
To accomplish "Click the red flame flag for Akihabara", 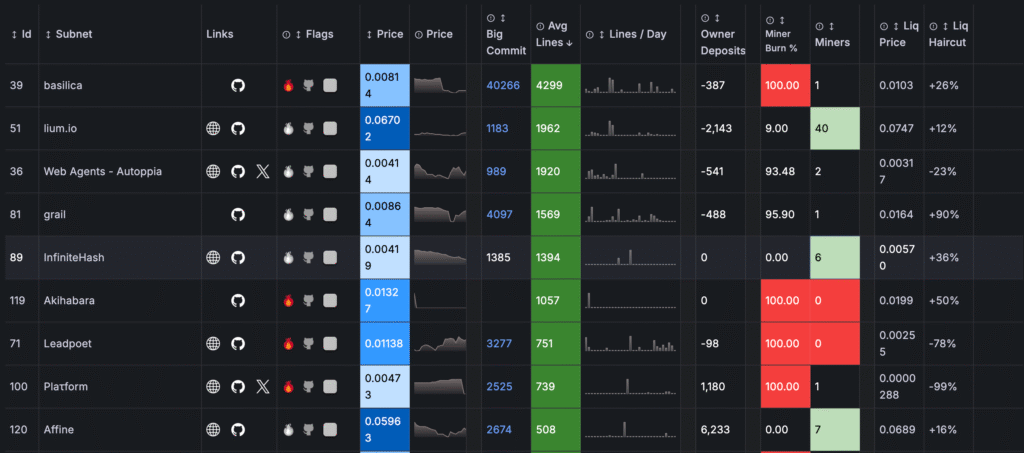I will (x=289, y=301).
